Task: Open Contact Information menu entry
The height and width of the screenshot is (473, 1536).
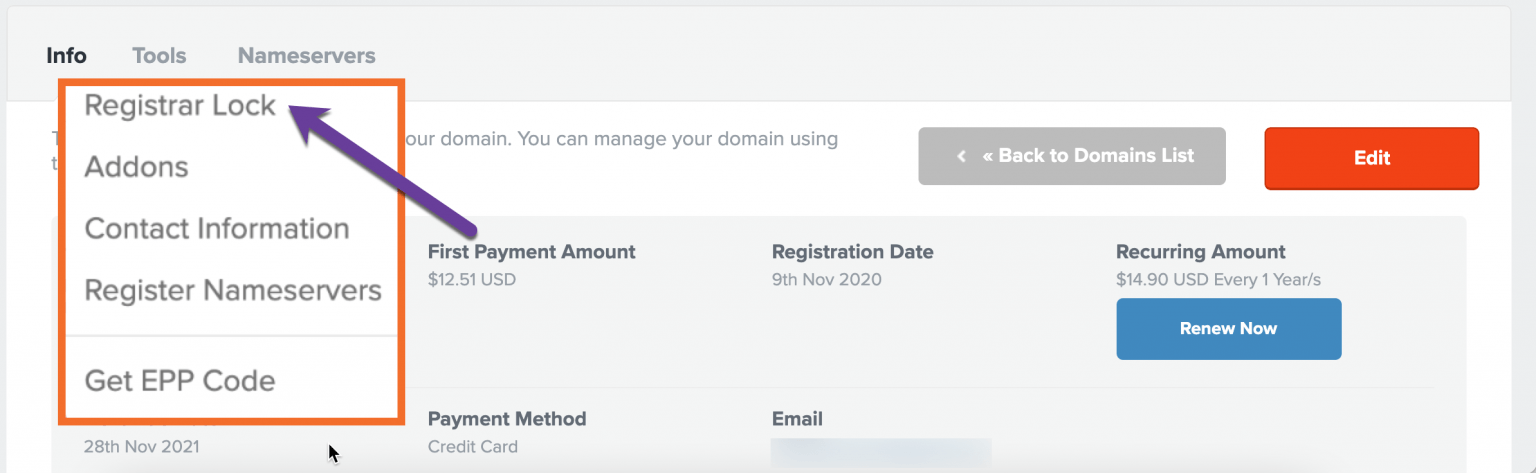Action: click(217, 229)
